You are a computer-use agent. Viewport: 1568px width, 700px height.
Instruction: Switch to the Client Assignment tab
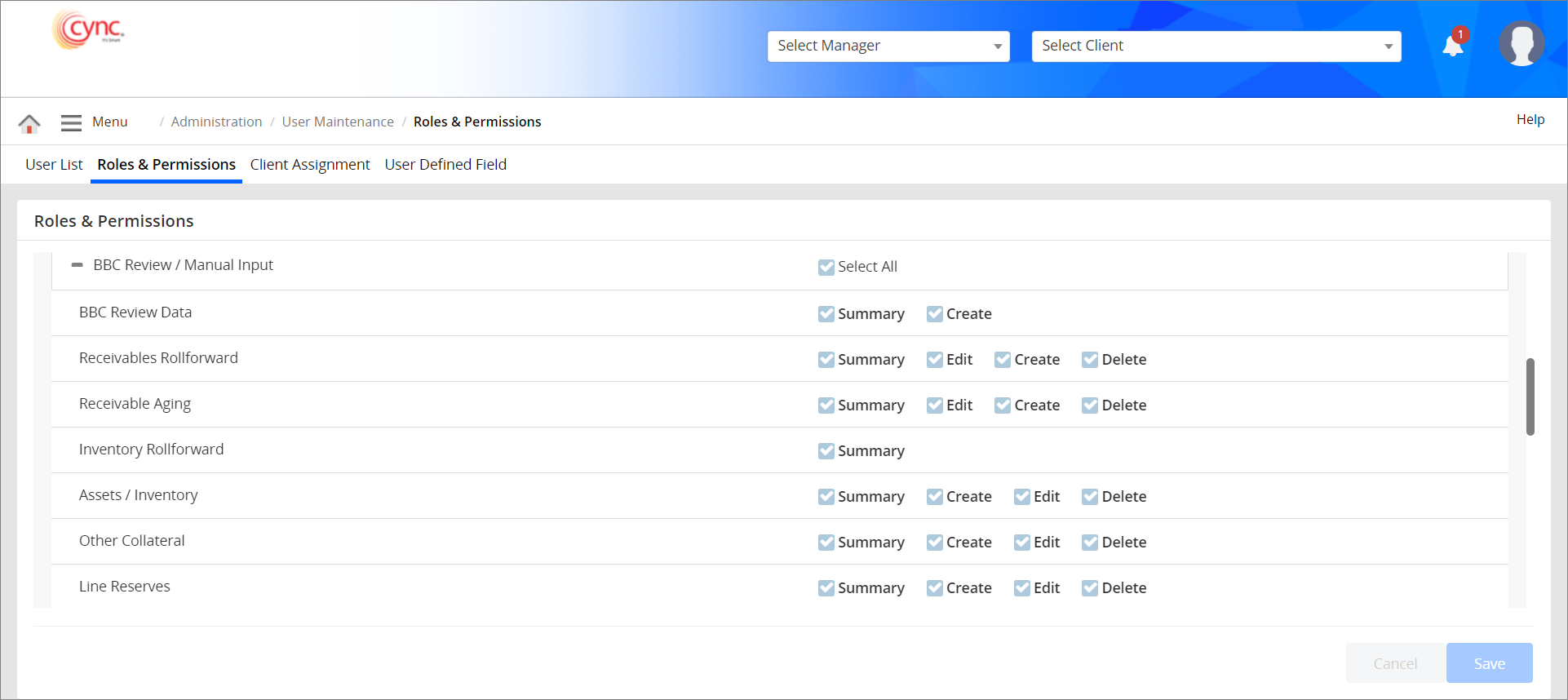(x=310, y=165)
